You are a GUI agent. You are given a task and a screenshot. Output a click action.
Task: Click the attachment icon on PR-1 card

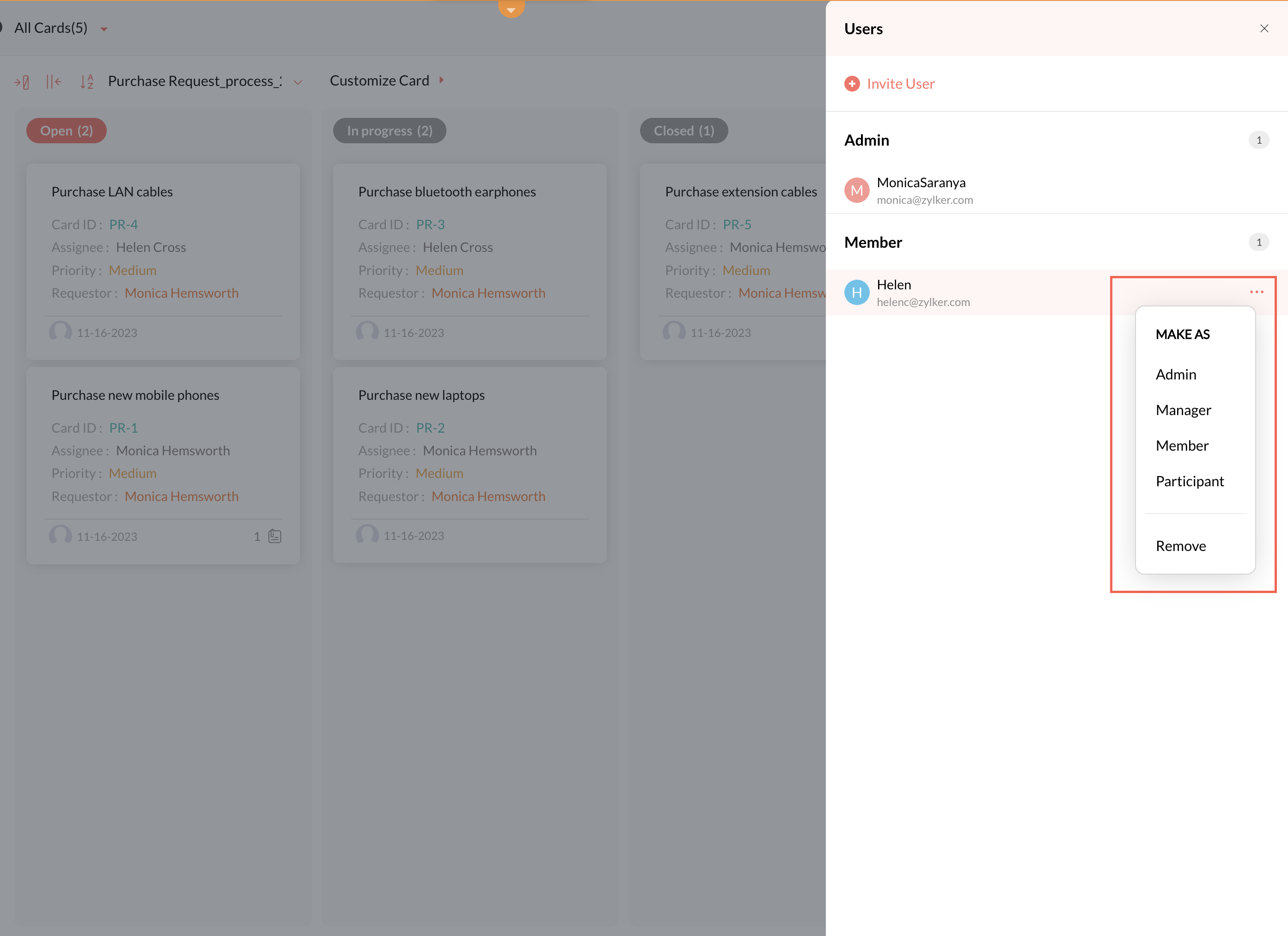pos(275,536)
